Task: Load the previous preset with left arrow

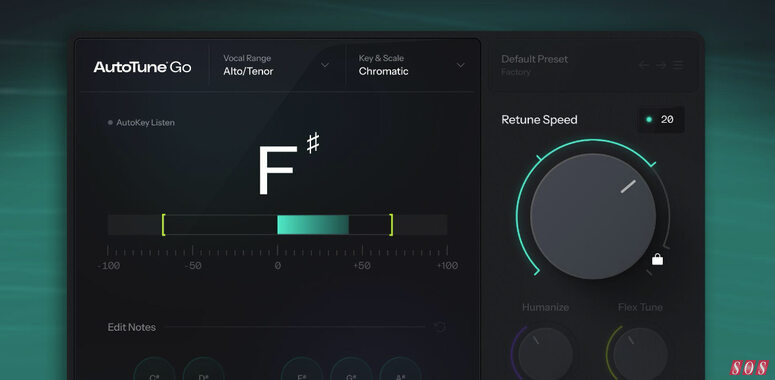Action: tap(644, 65)
